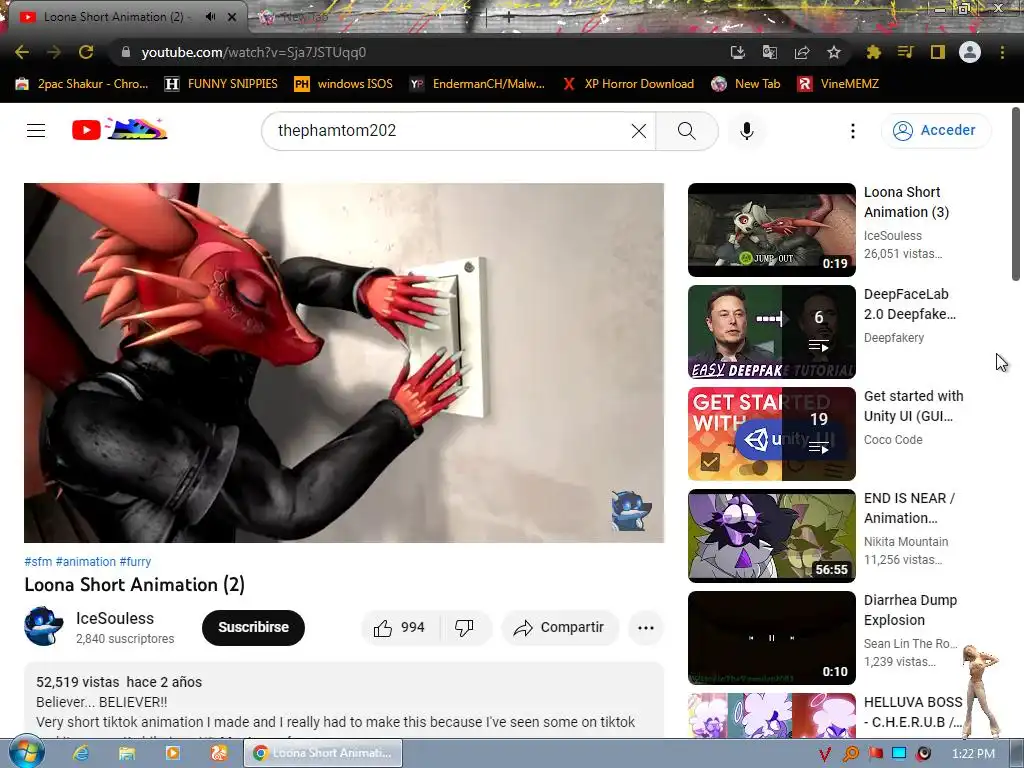This screenshot has height=768, width=1024.
Task: Clear the search text with X
Action: 639,131
